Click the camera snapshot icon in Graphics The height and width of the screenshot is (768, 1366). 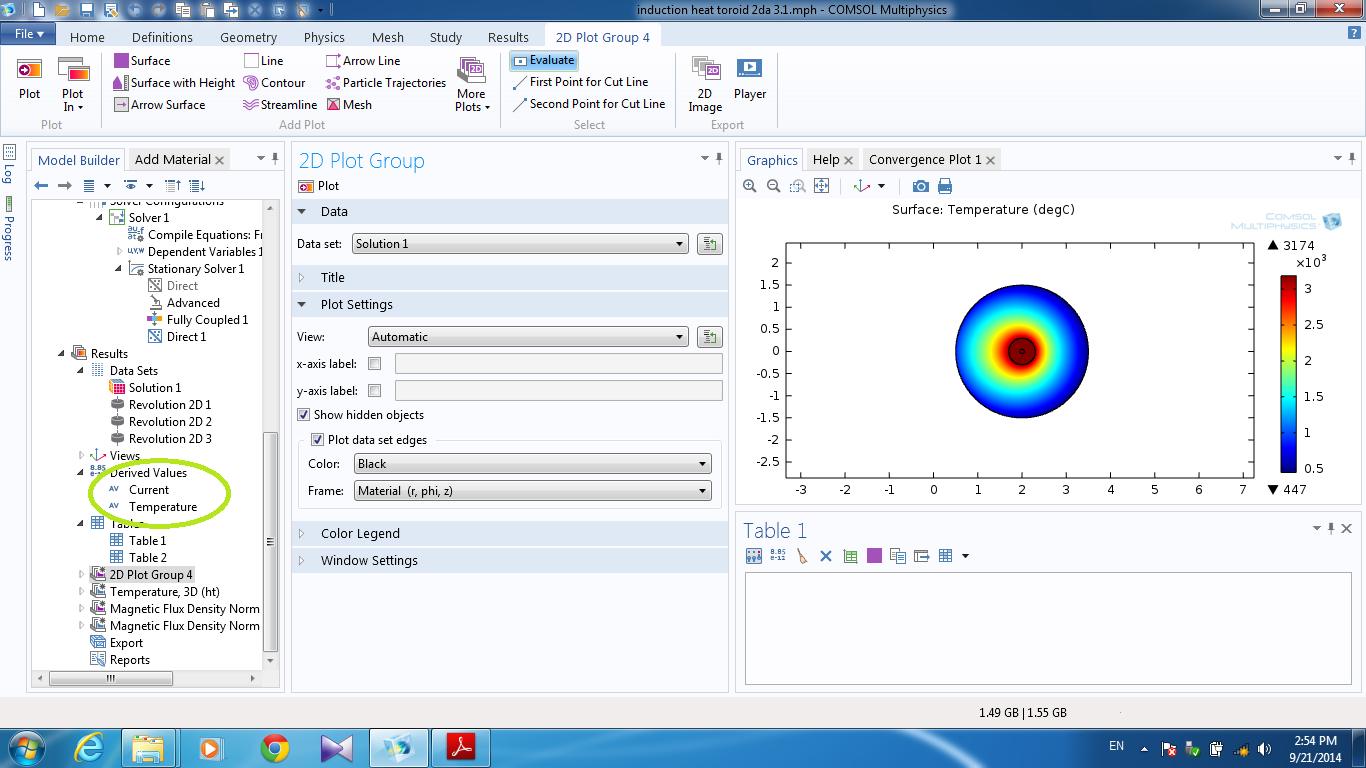920,186
